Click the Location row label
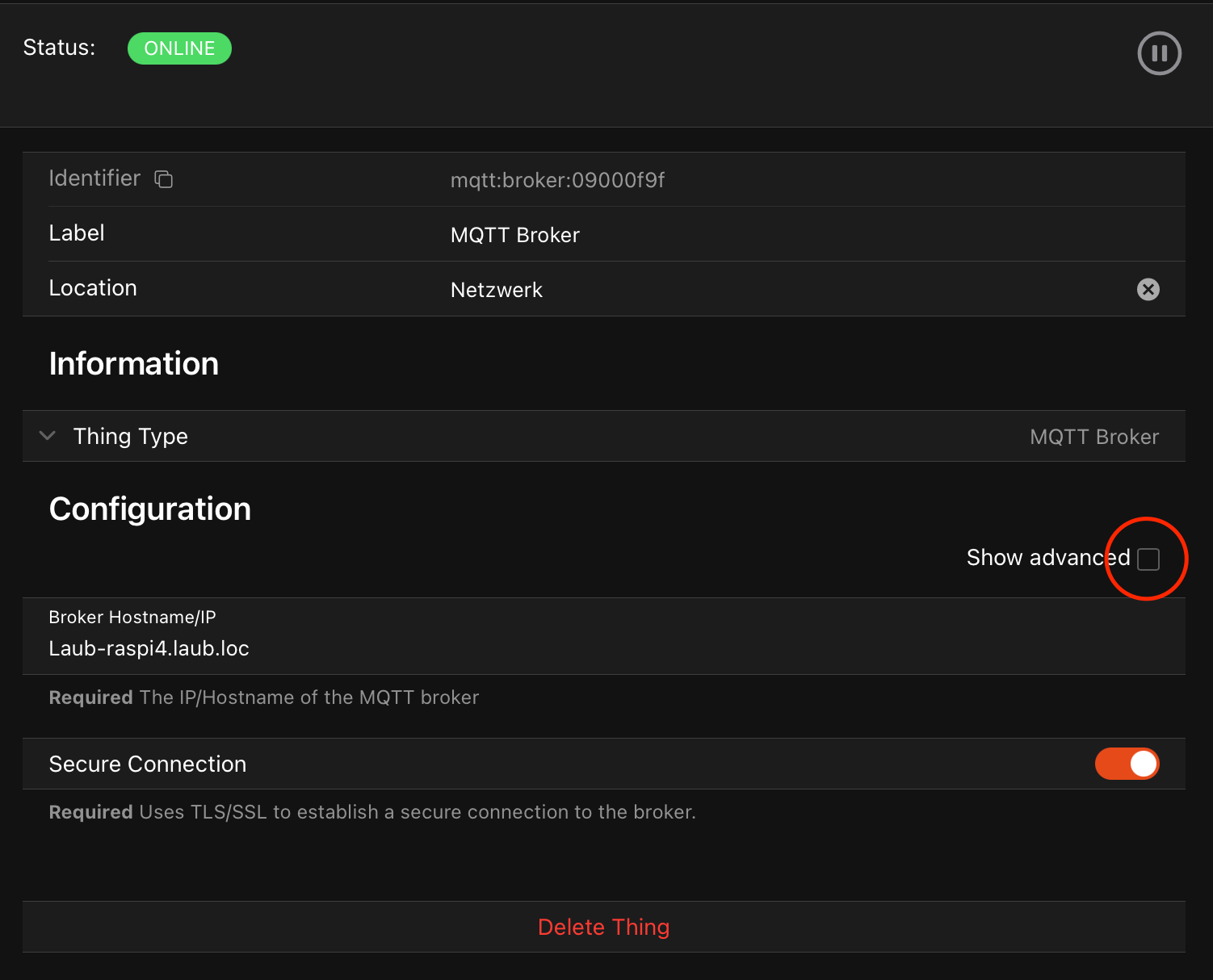Viewport: 1213px width, 980px height. (x=93, y=288)
